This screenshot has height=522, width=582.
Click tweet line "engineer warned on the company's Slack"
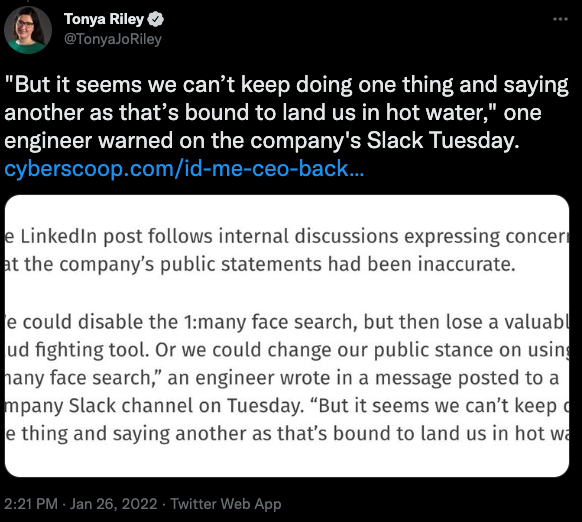(262, 141)
